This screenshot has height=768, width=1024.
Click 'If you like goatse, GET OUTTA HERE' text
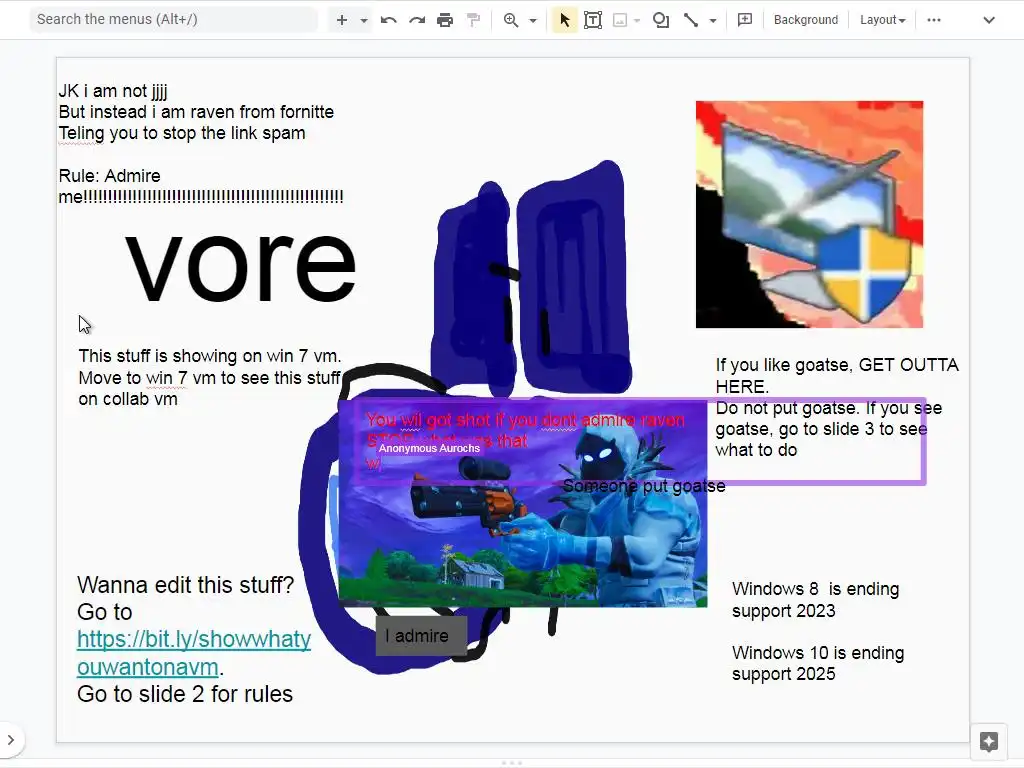(837, 376)
